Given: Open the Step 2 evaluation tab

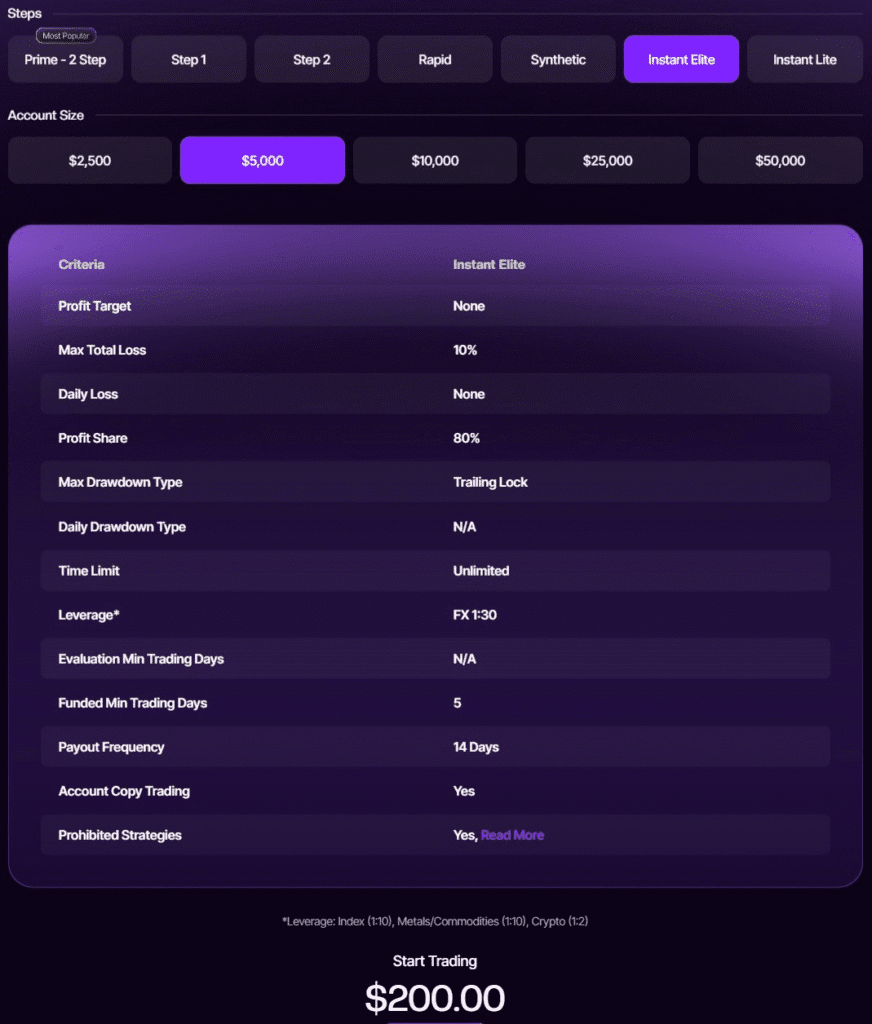Looking at the screenshot, I should pos(311,59).
